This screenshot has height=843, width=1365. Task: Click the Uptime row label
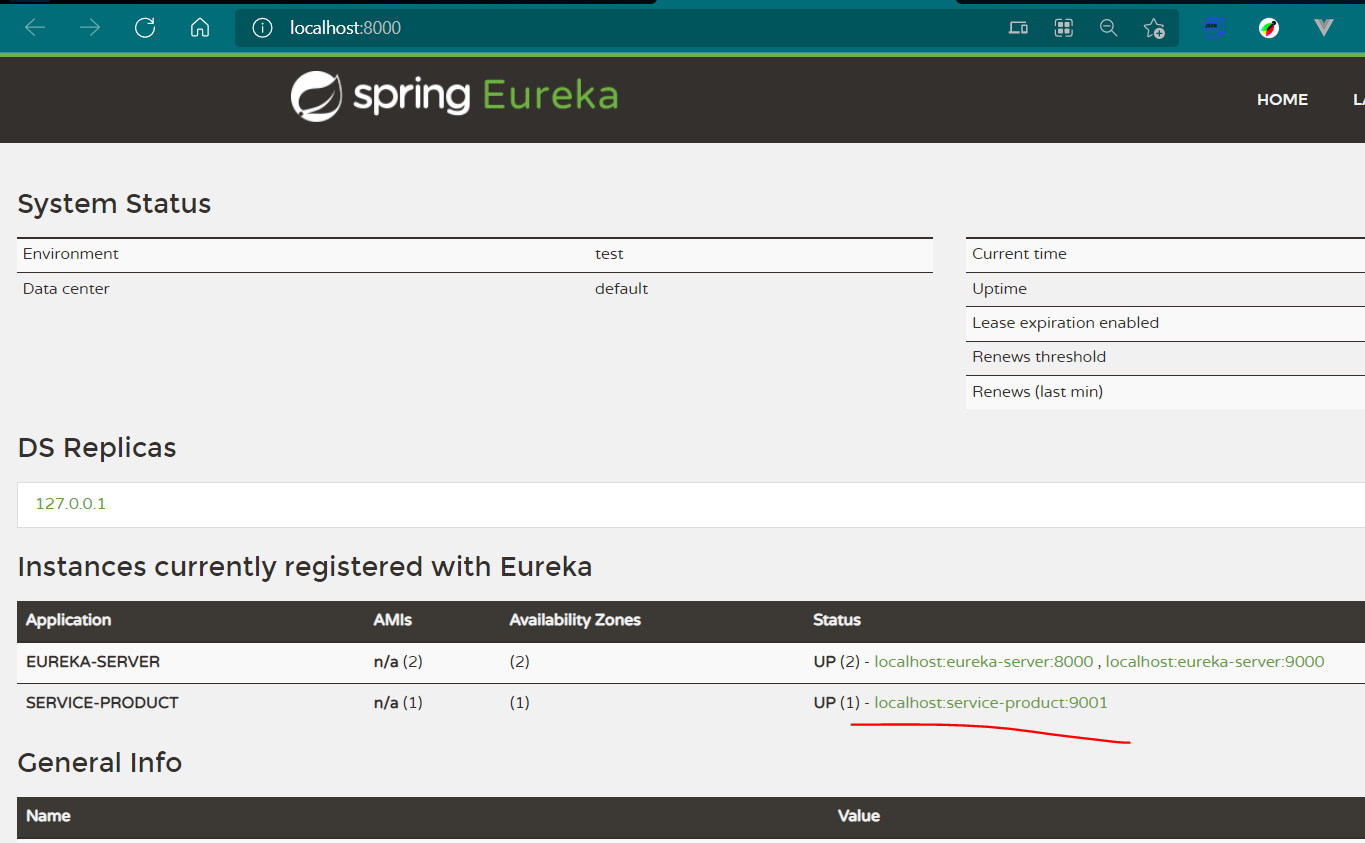pyautogui.click(x=999, y=289)
